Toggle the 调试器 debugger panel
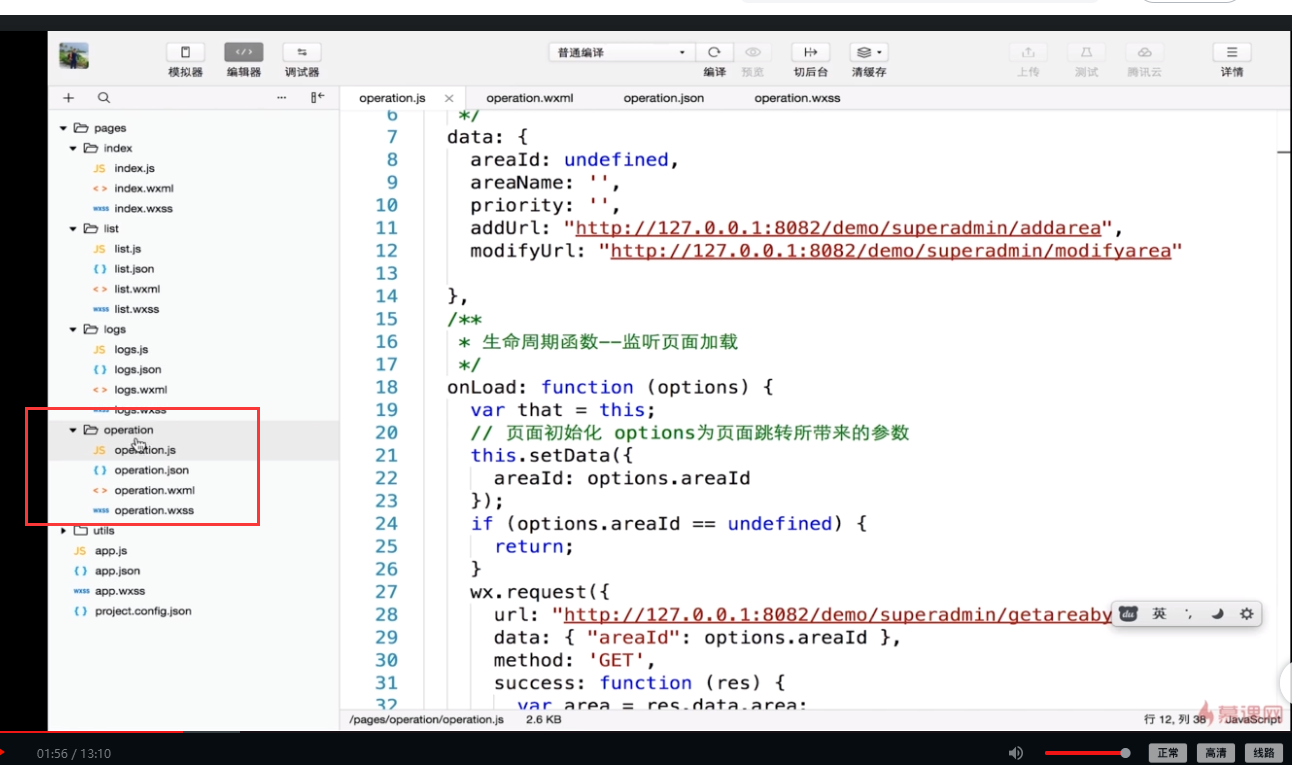 click(302, 52)
